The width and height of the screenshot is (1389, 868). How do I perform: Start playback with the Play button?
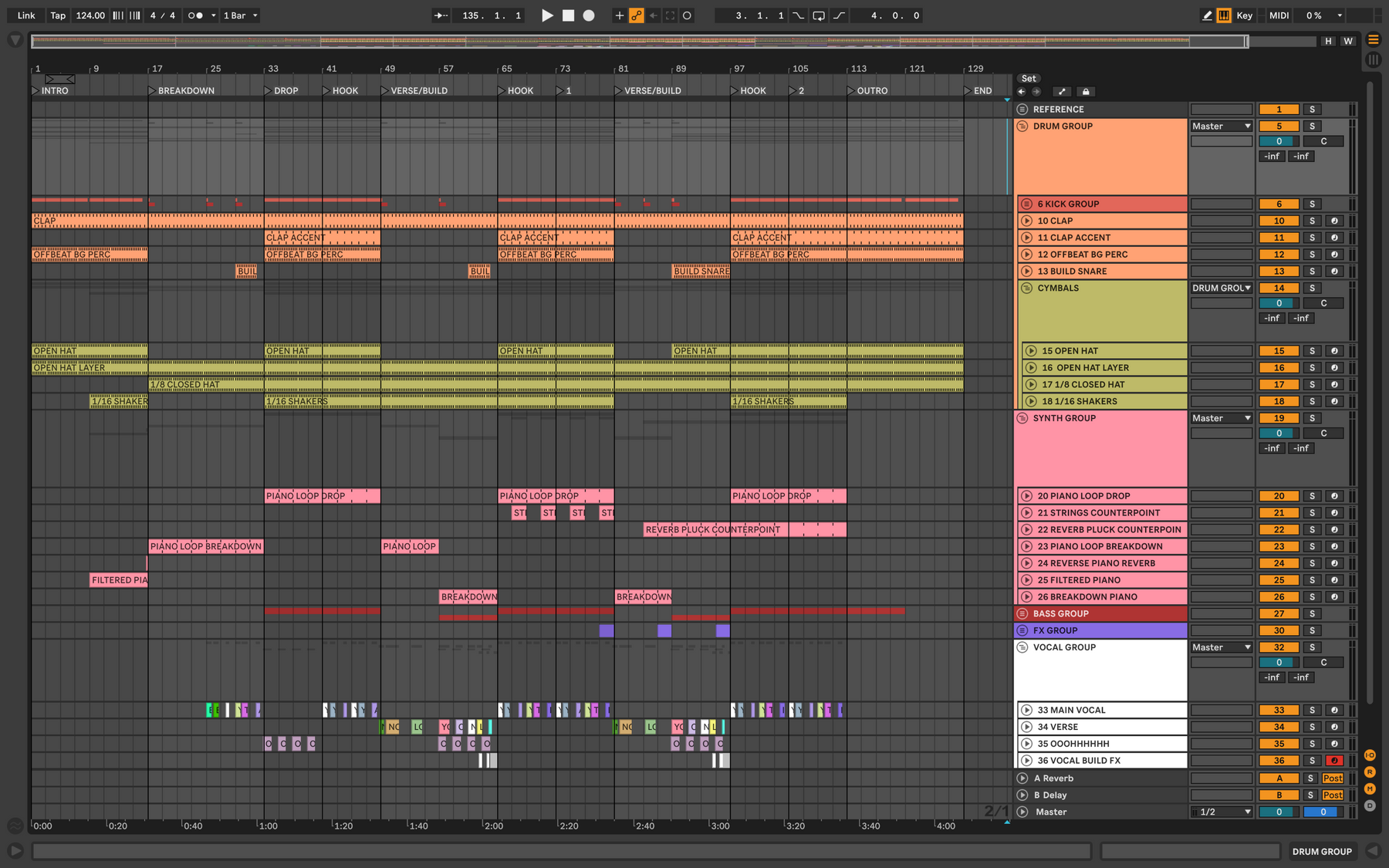click(547, 15)
